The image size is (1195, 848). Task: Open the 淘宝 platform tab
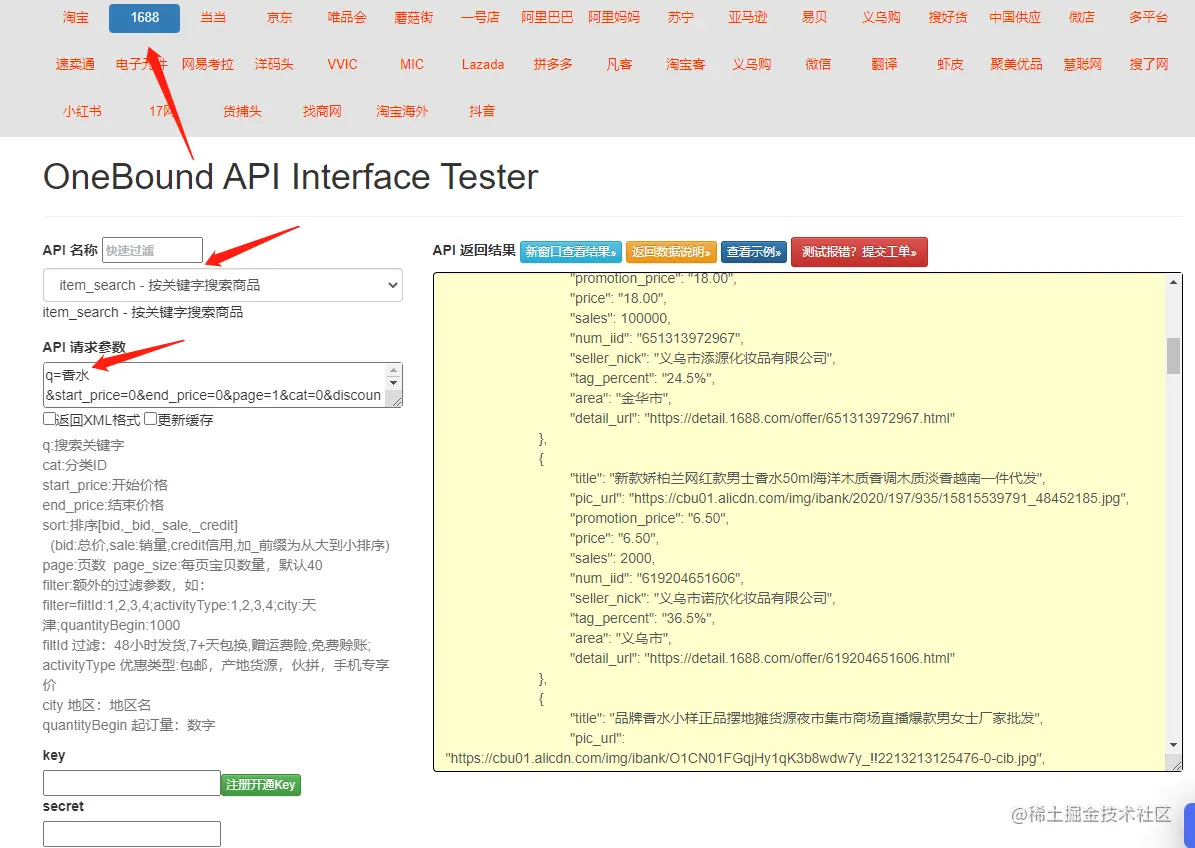click(75, 18)
